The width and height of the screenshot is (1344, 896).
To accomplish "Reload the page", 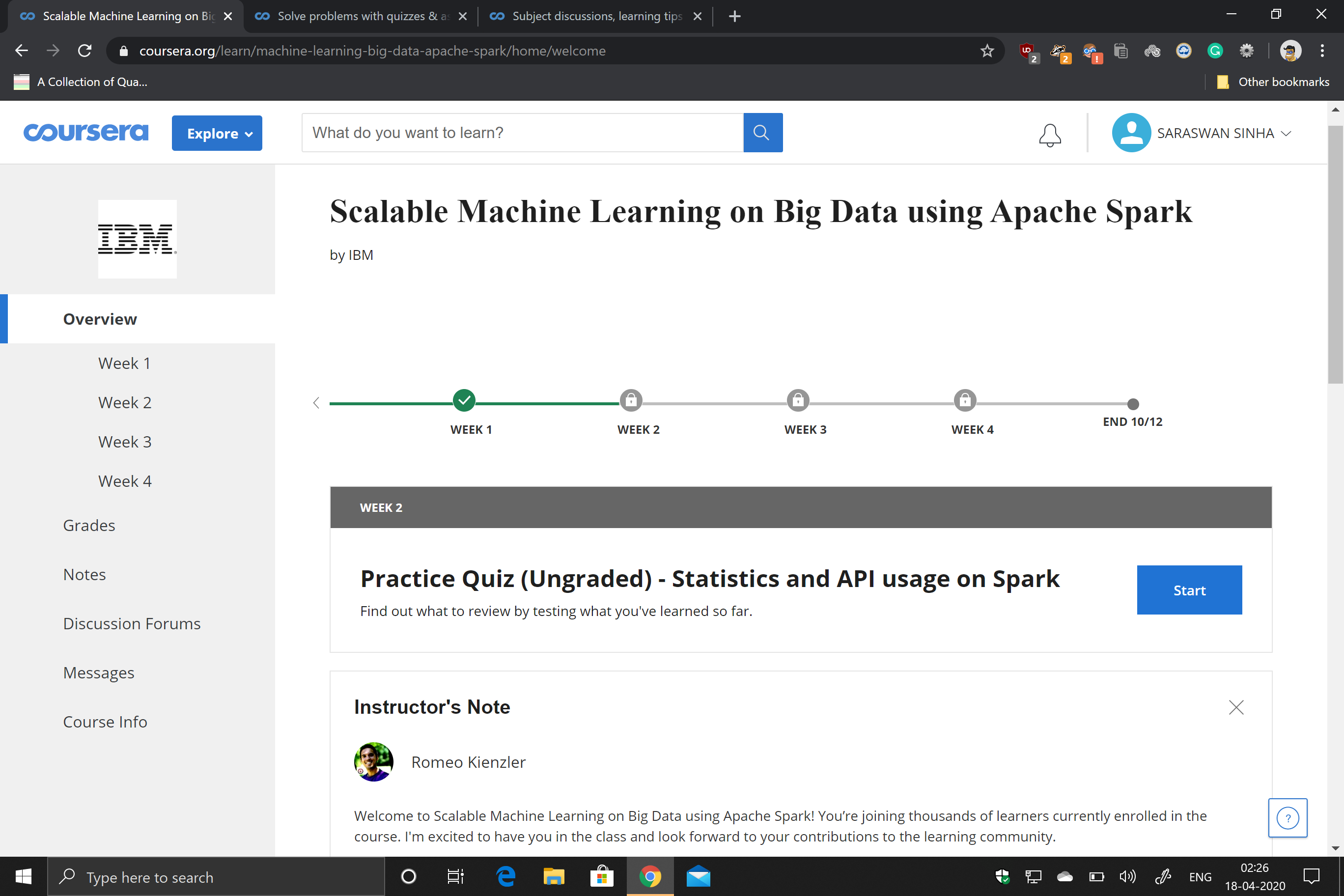I will (x=84, y=51).
